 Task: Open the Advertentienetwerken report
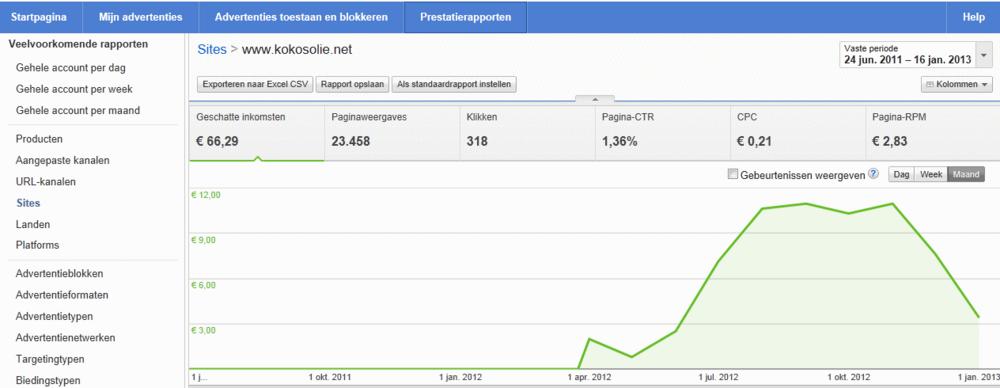point(66,338)
